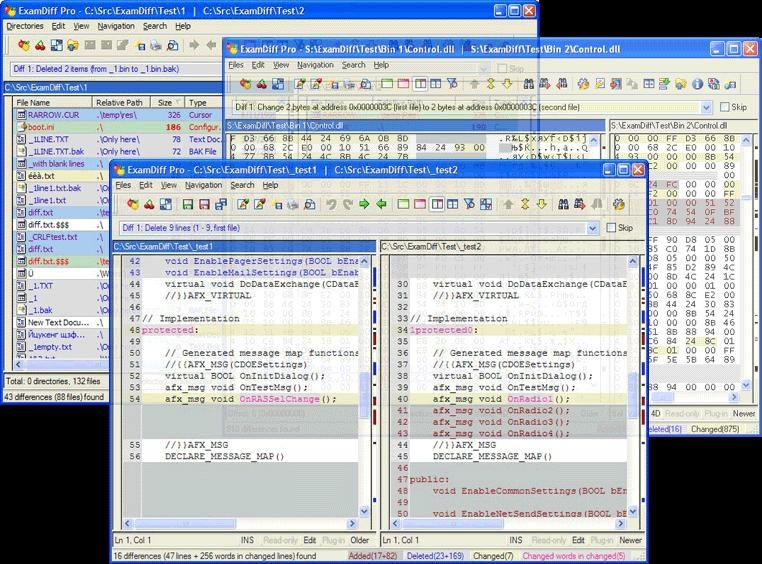Select RARROW.CUR row in directory listing
Image resolution: width=762 pixels, height=564 pixels.
(x=118, y=115)
